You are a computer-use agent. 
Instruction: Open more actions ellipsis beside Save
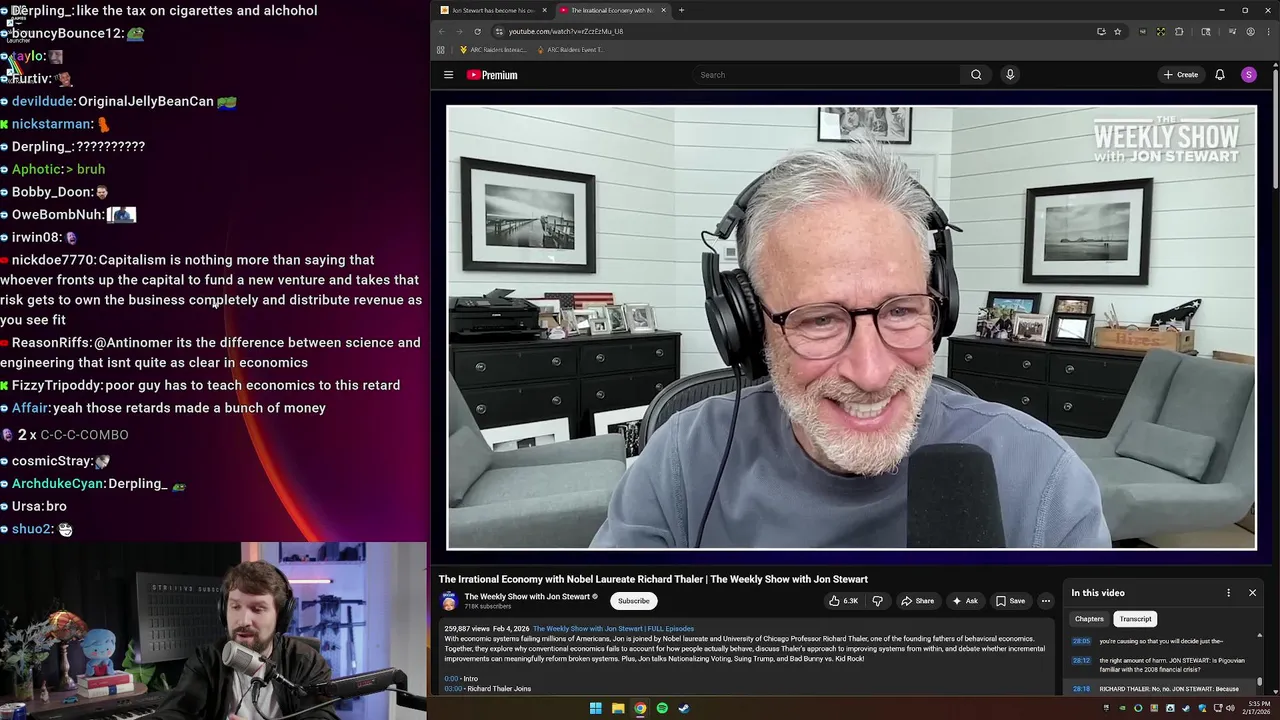tap(1046, 601)
